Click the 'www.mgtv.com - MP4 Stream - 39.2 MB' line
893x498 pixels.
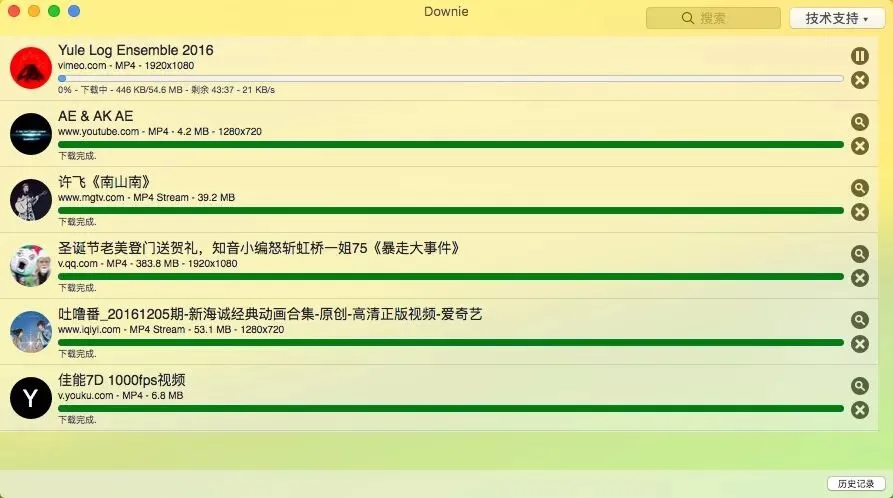(146, 198)
